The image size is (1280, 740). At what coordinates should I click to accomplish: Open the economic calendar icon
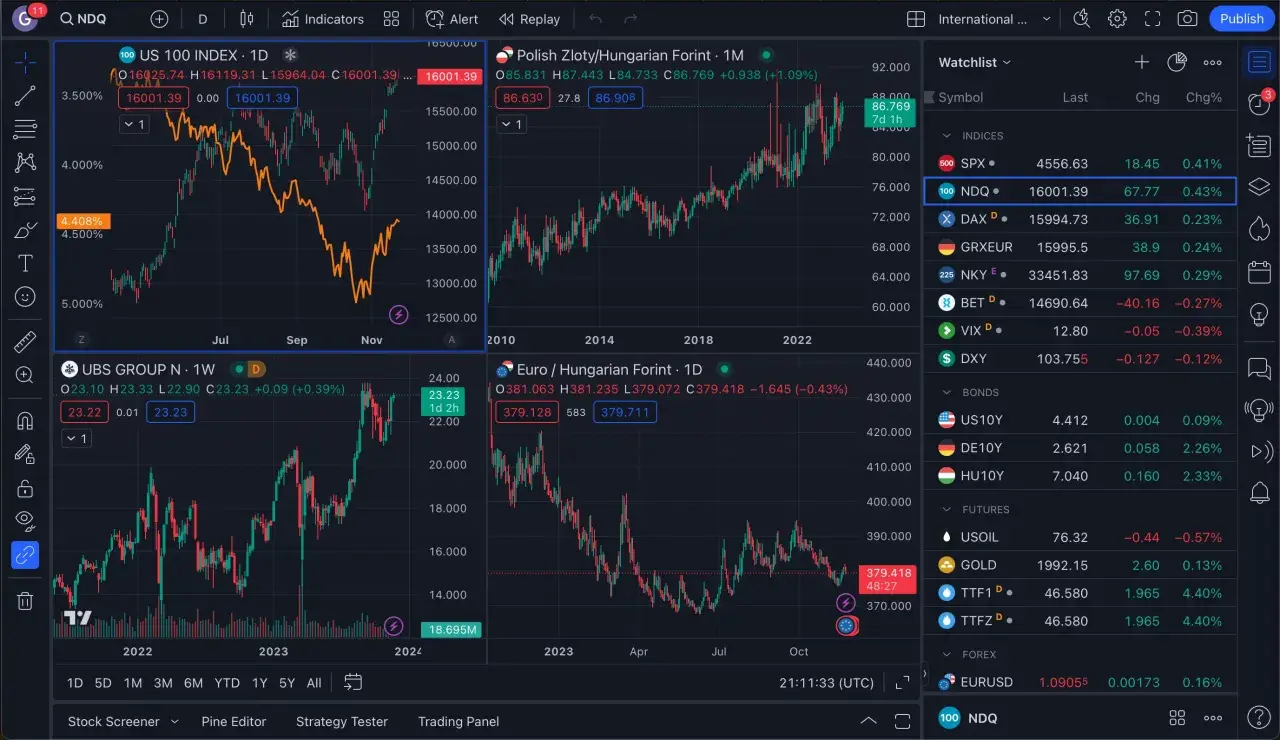(1259, 272)
